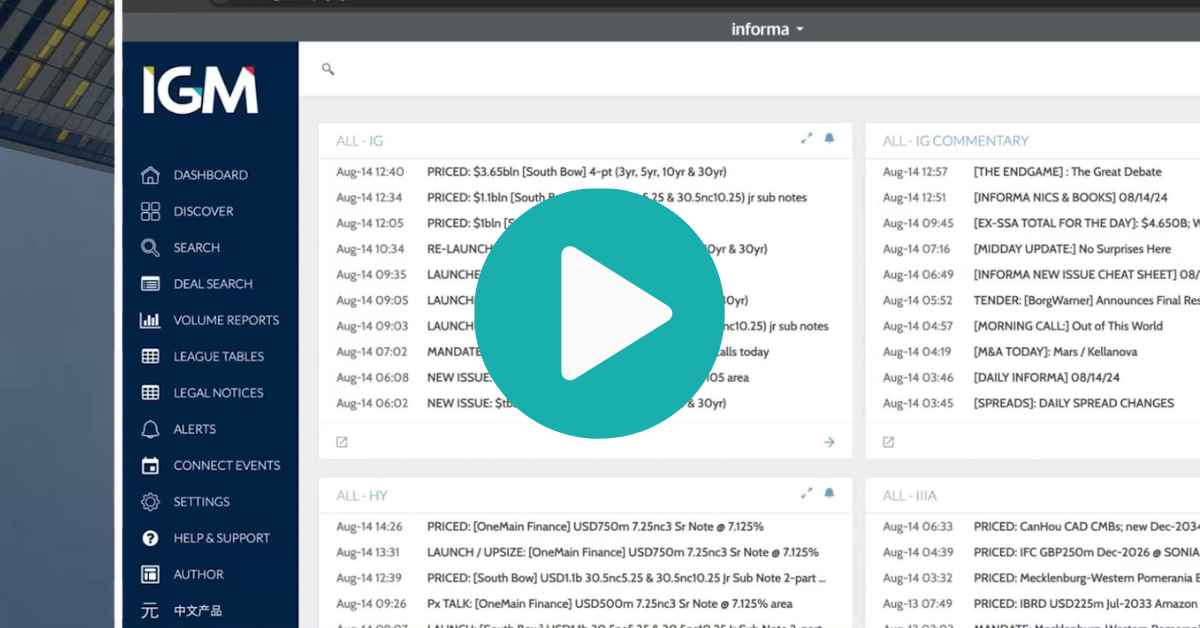This screenshot has height=628, width=1200.
Task: Open ALL - IG panel in new window
Action: [342, 442]
